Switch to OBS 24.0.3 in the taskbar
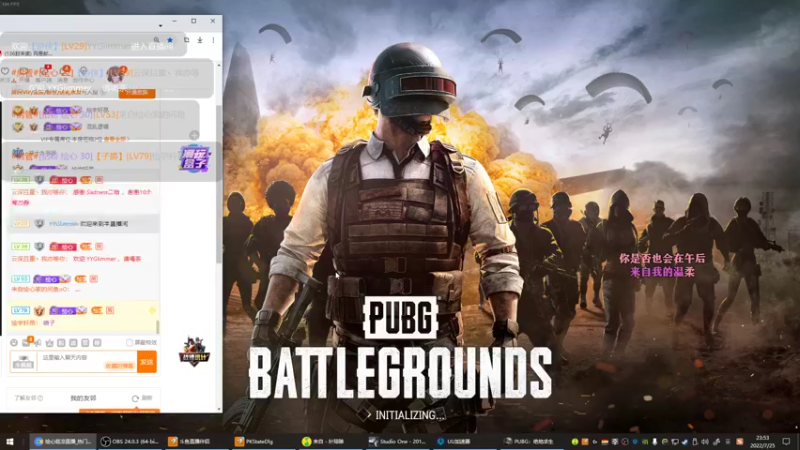This screenshot has height=450, width=800. pyautogui.click(x=130, y=441)
